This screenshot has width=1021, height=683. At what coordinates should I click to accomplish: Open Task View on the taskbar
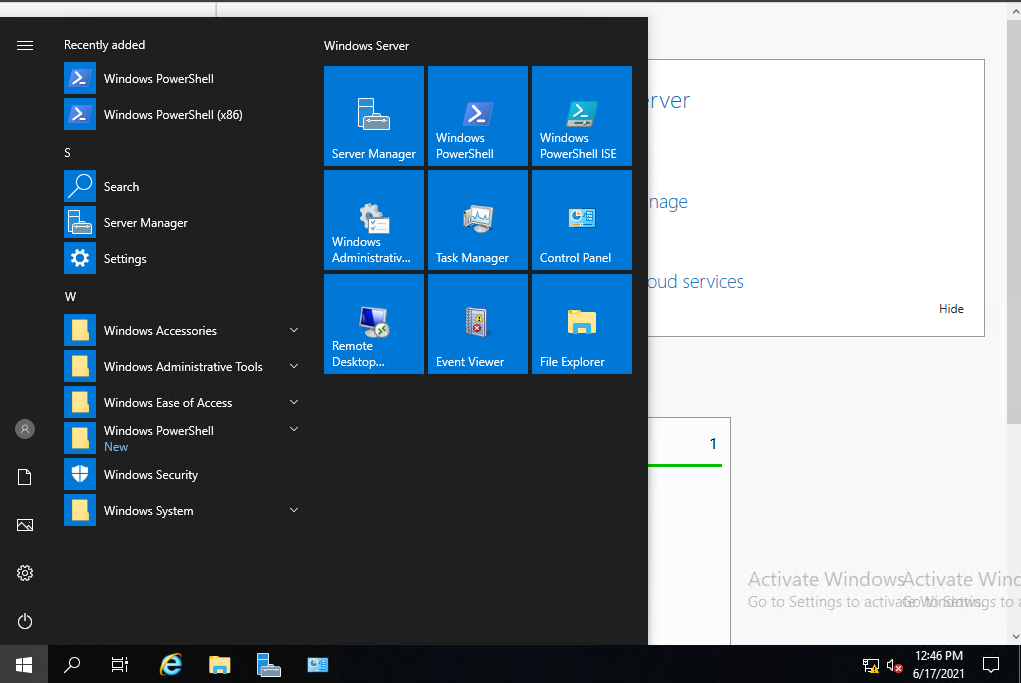[x=120, y=664]
